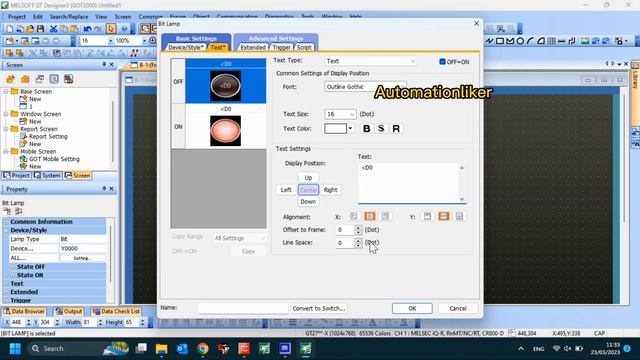Expand the State ON property group
The image size is (640, 360).
[12, 275]
